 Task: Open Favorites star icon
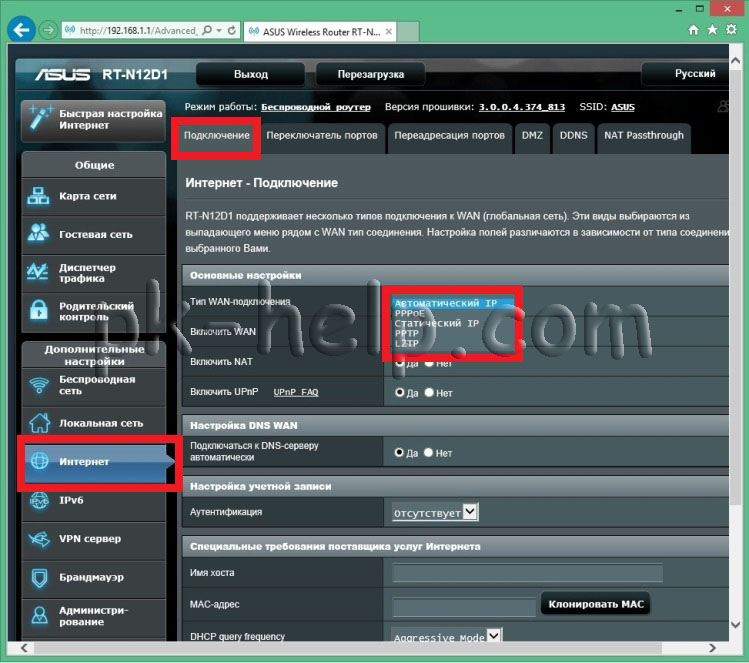(x=712, y=30)
